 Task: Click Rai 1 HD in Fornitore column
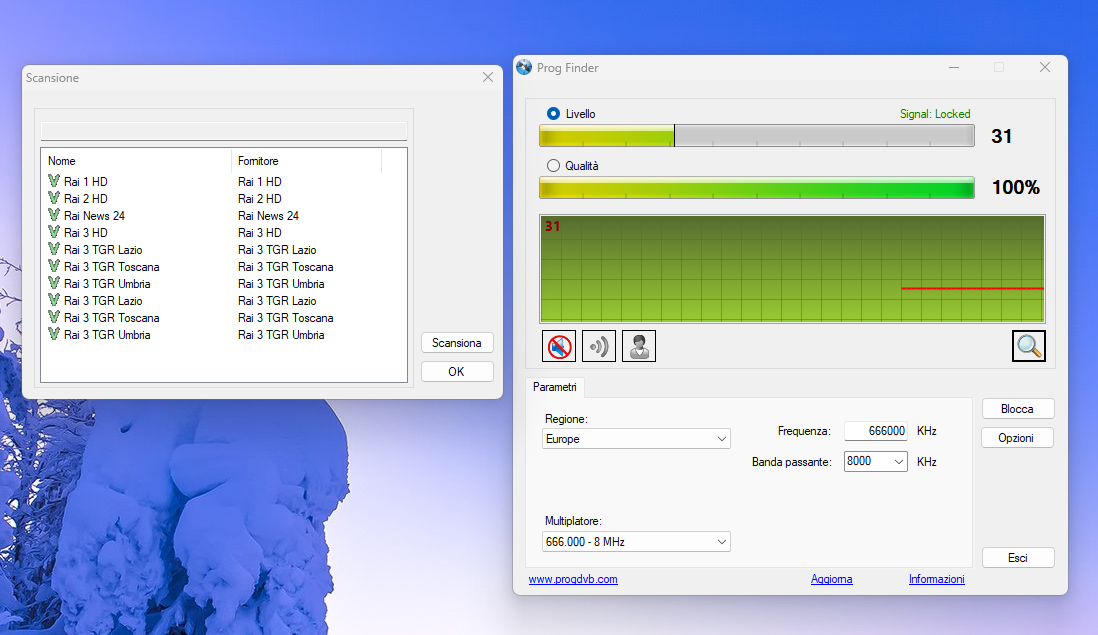click(x=260, y=181)
